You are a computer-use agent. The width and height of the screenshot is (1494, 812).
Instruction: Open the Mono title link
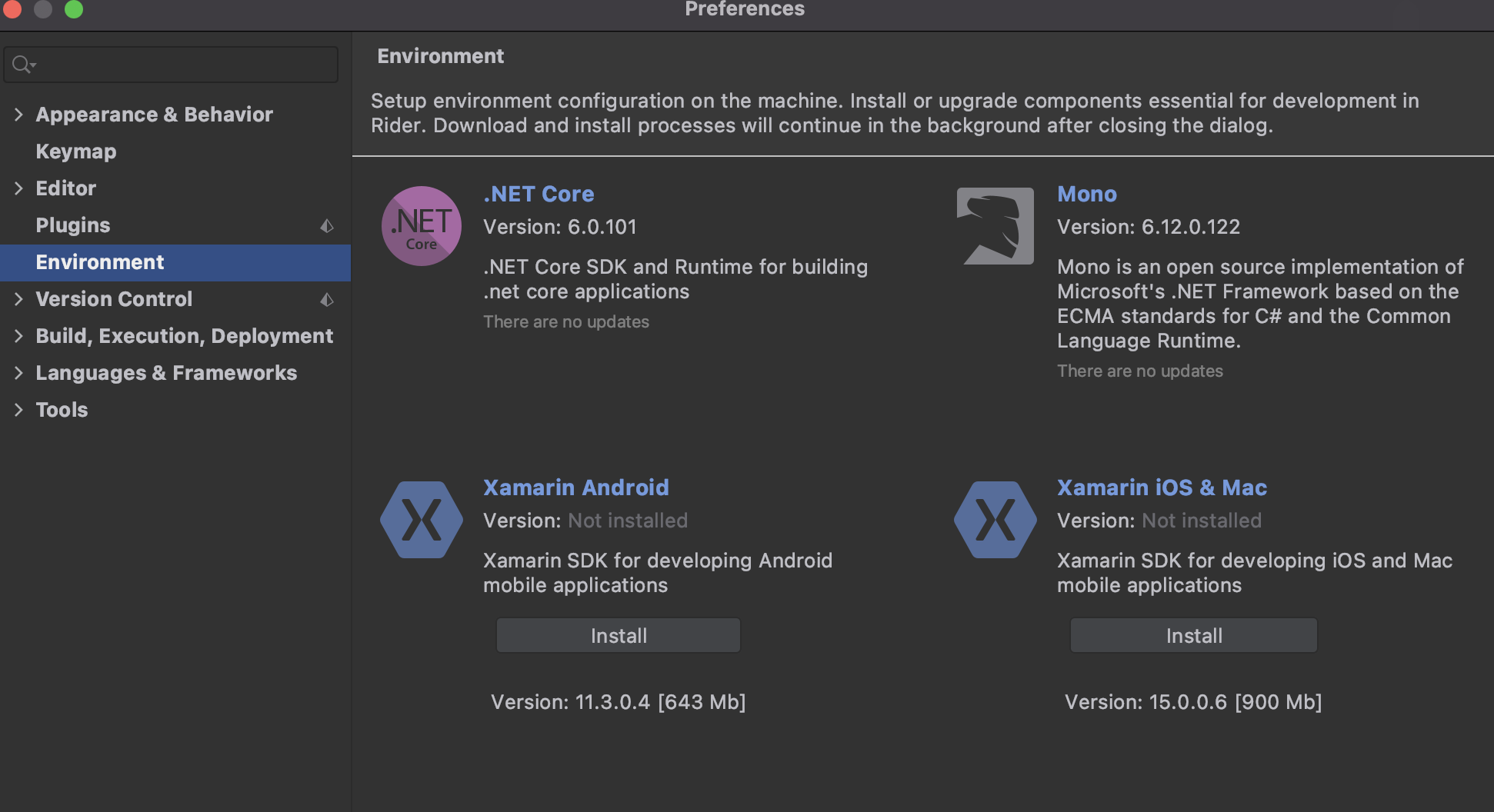pyautogui.click(x=1087, y=194)
